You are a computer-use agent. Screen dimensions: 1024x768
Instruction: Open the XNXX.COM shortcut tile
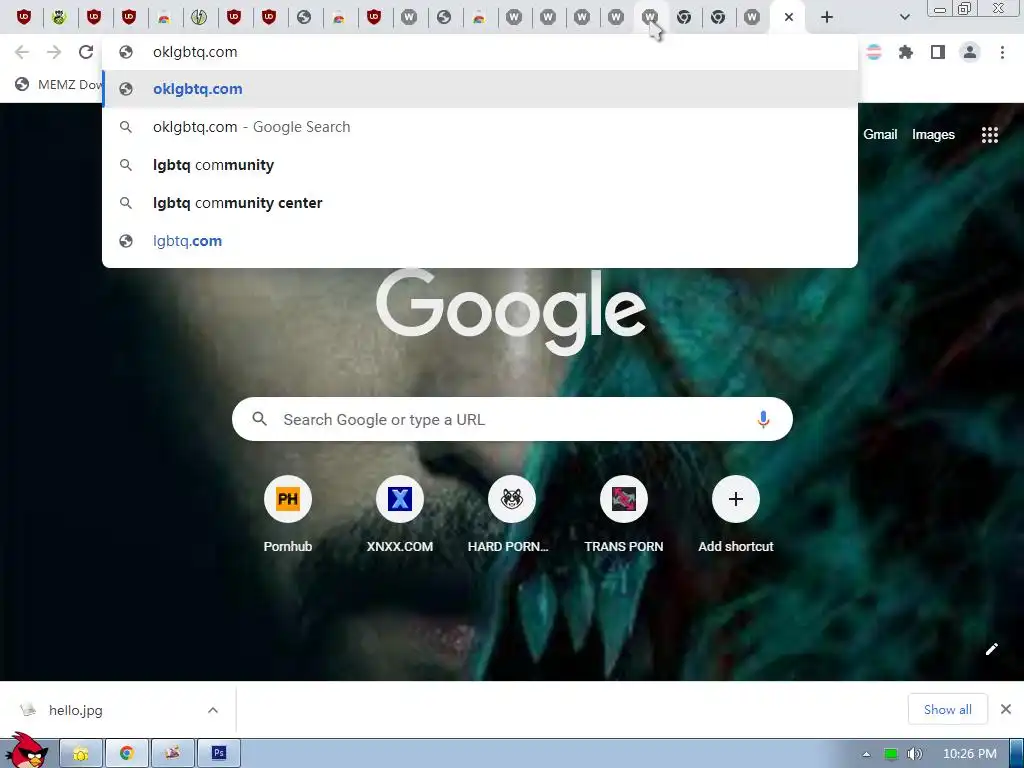point(400,514)
